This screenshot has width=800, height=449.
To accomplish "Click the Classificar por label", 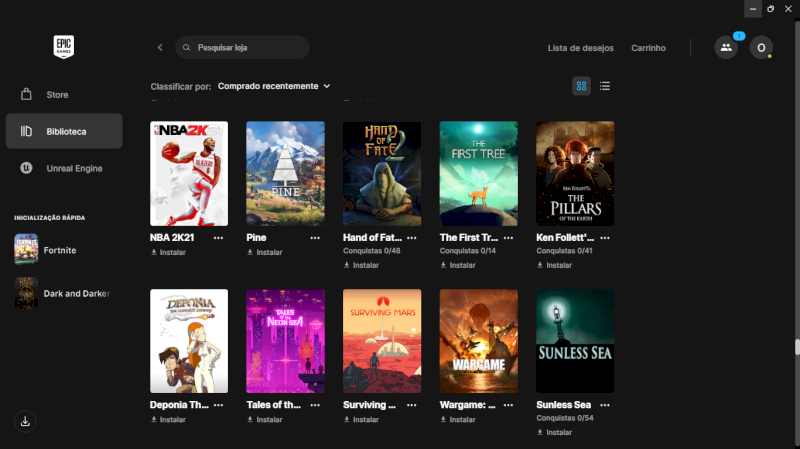I will (x=181, y=87).
